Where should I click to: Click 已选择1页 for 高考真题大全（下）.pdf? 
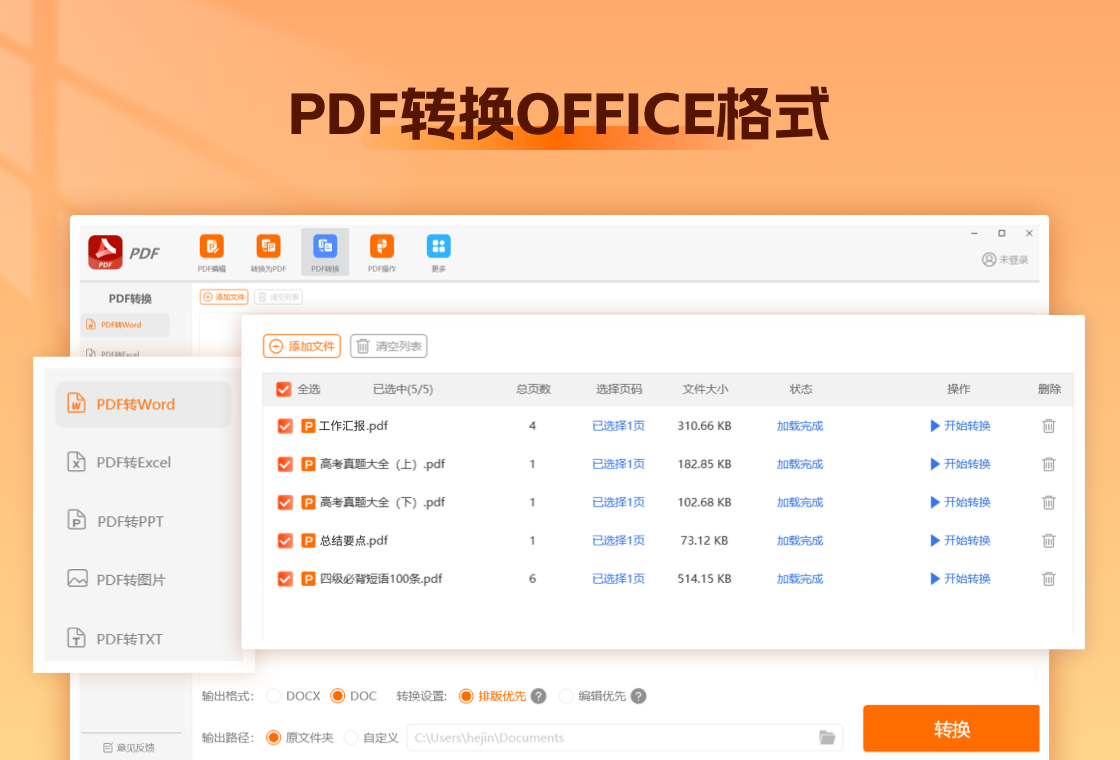[x=619, y=502]
